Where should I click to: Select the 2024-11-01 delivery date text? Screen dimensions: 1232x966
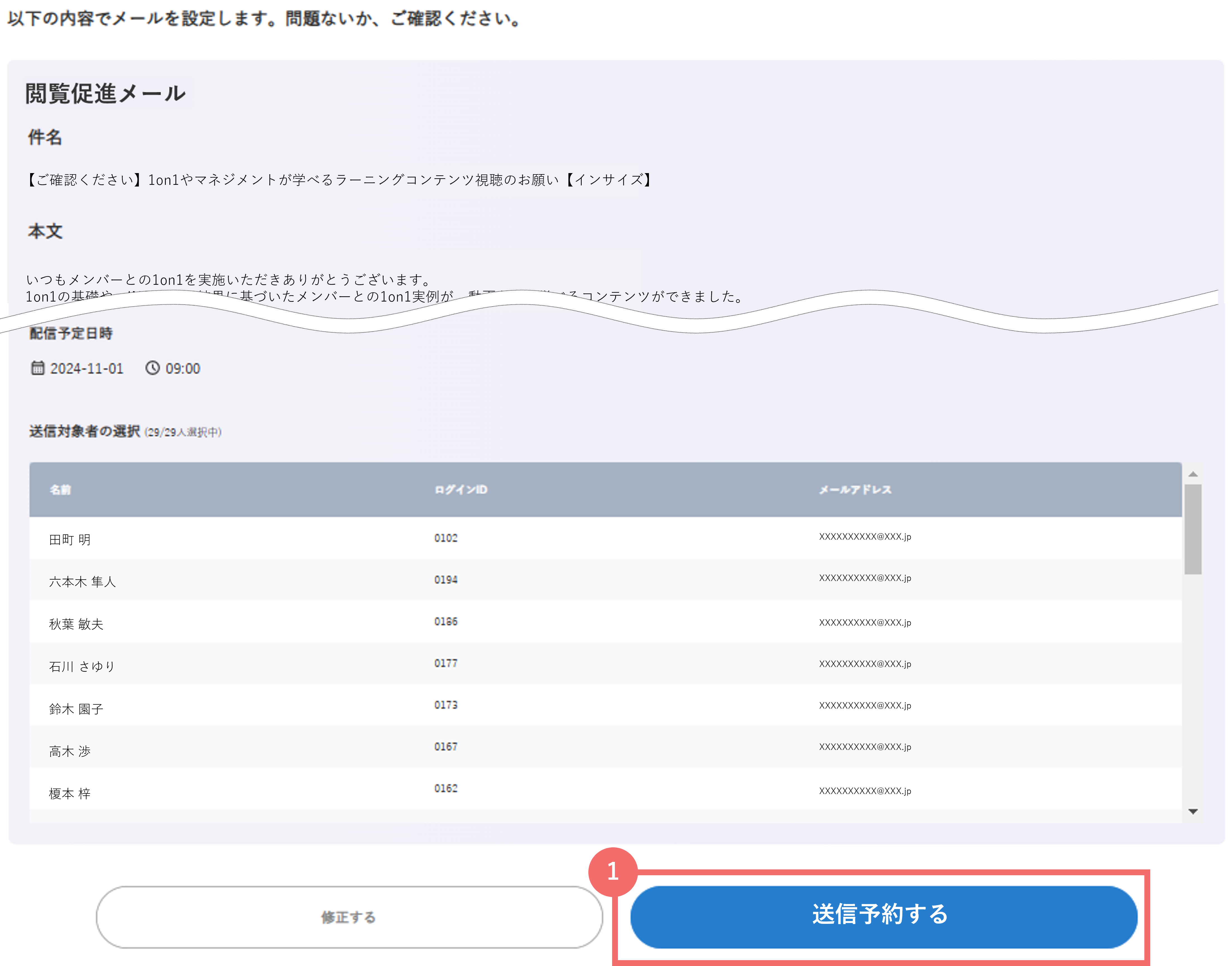pos(87,369)
